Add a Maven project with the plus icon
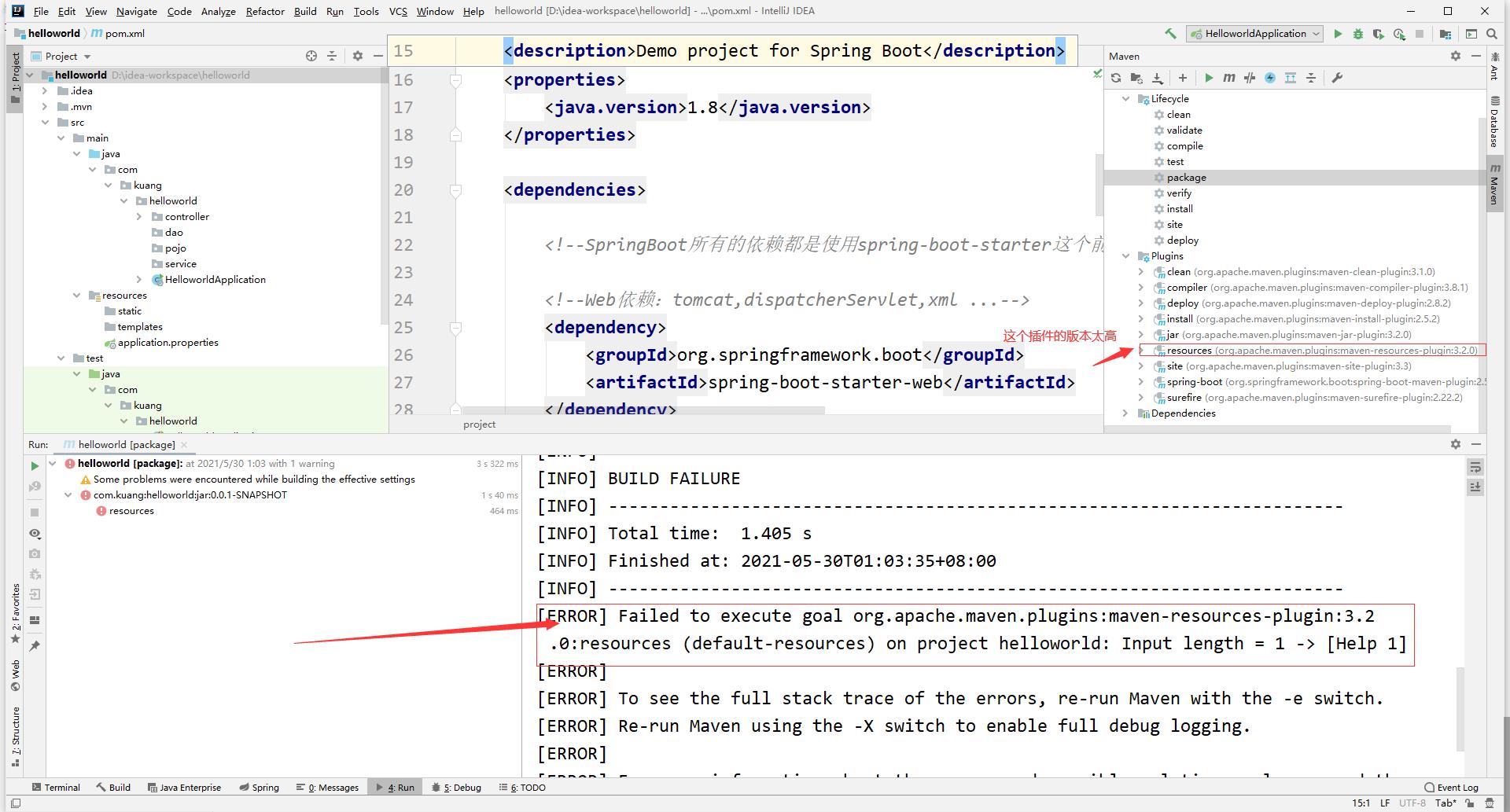Image resolution: width=1510 pixels, height=812 pixels. (1183, 78)
